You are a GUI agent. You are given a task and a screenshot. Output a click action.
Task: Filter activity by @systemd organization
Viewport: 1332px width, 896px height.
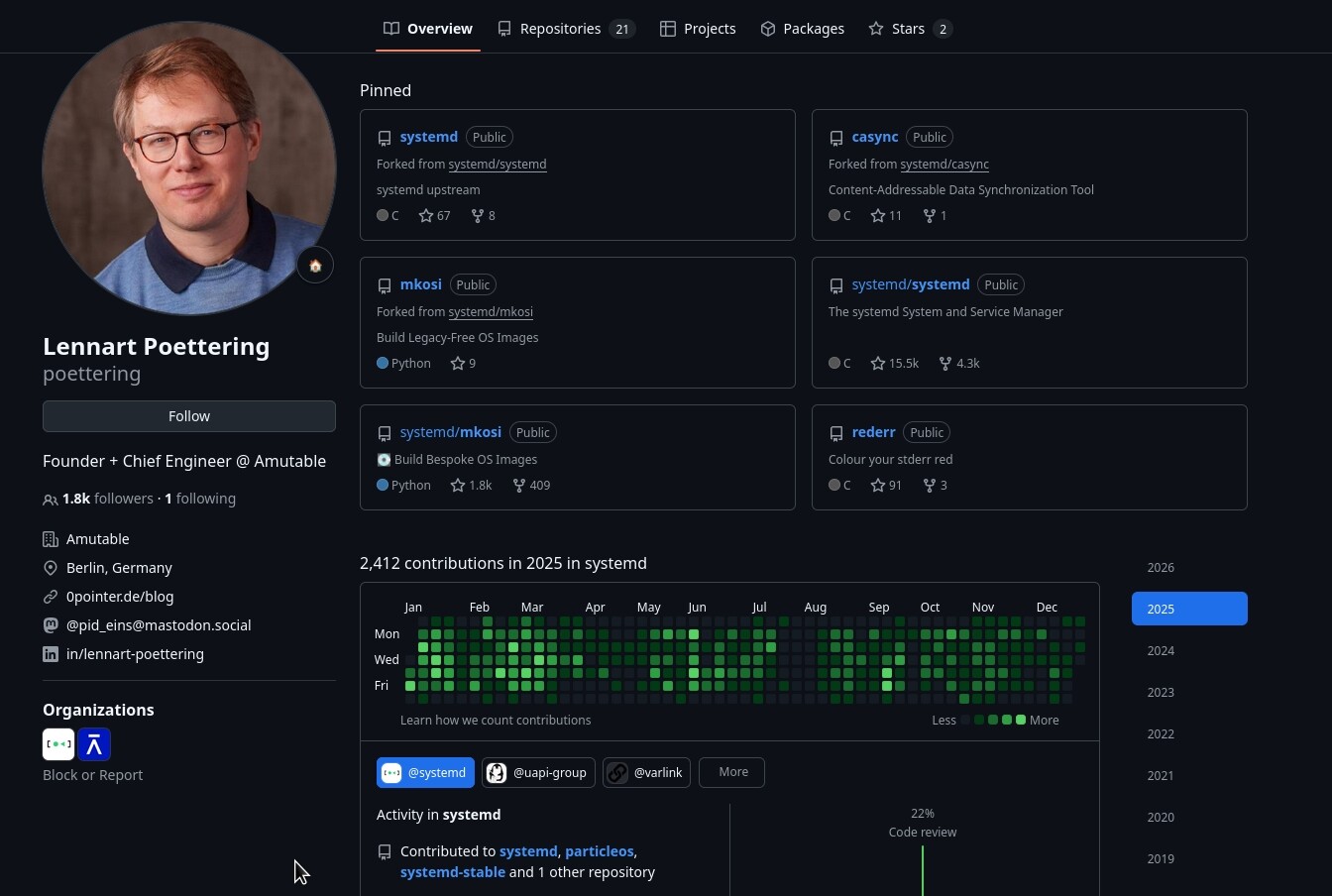[x=425, y=773]
